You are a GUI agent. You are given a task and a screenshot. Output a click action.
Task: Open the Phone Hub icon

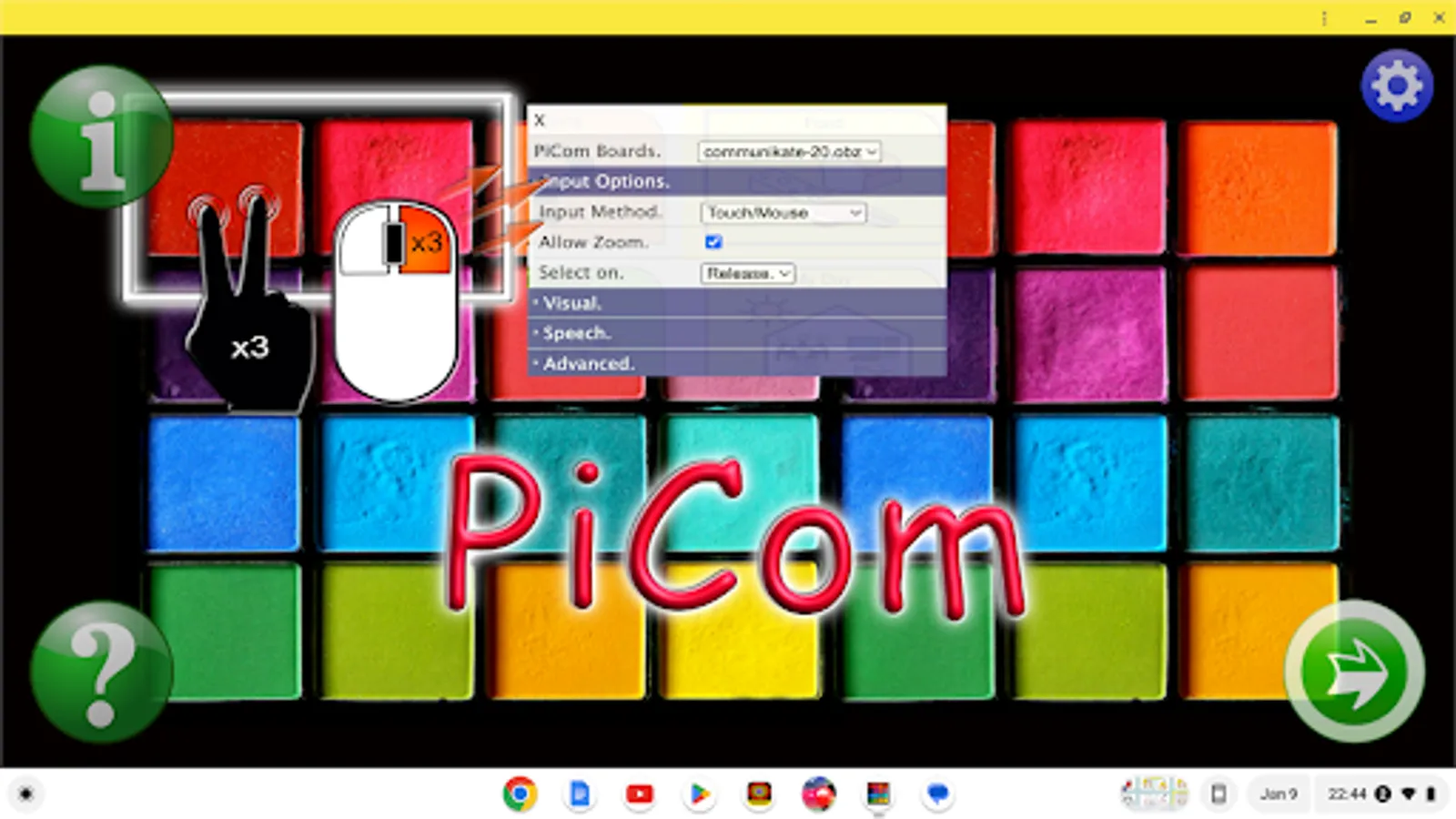click(1218, 794)
